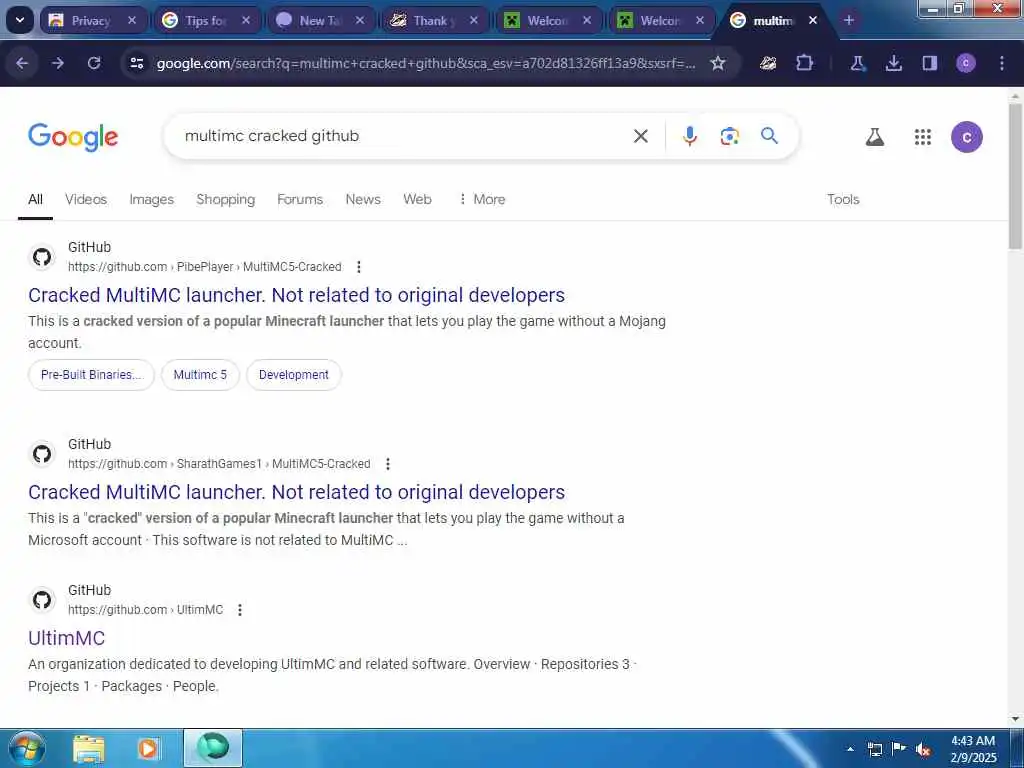Open the UltimMC result link

(x=67, y=638)
